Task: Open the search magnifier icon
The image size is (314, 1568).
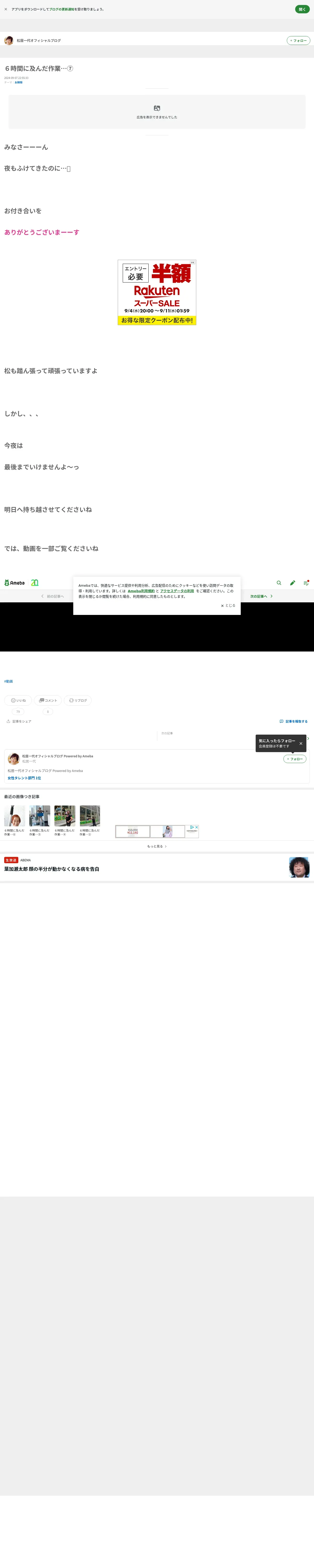Action: [279, 583]
